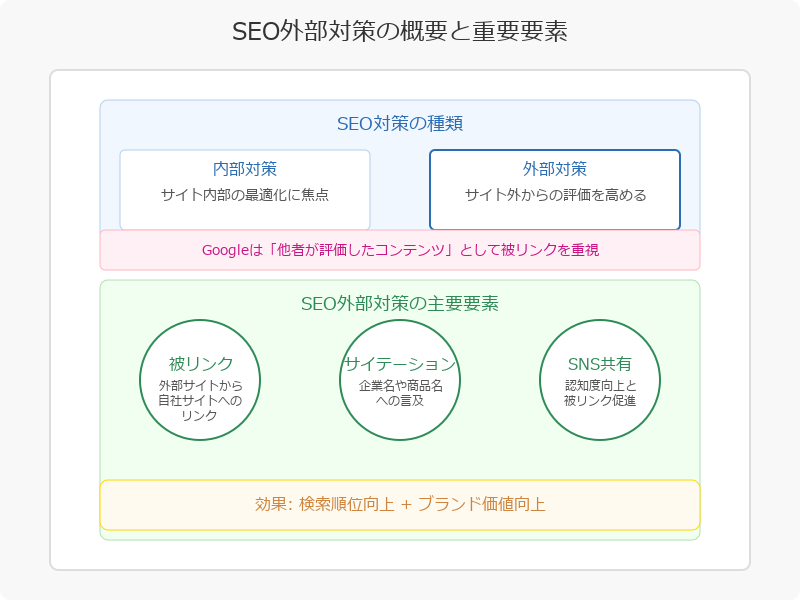This screenshot has height=600, width=800.
Task: Click 企業名や商品名への言及 description
Action: (x=400, y=393)
